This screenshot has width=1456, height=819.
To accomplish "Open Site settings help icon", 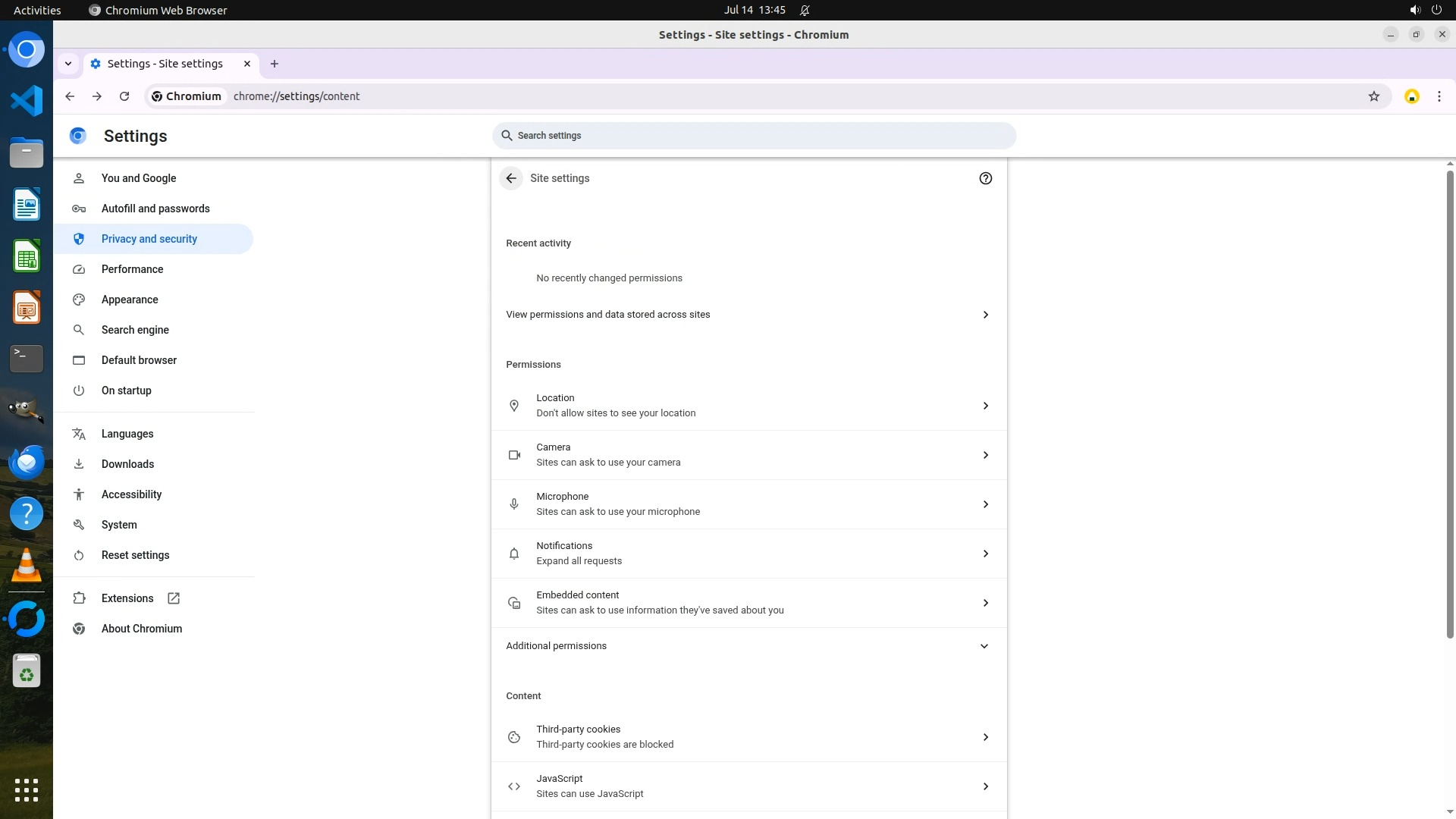I will click(x=985, y=178).
